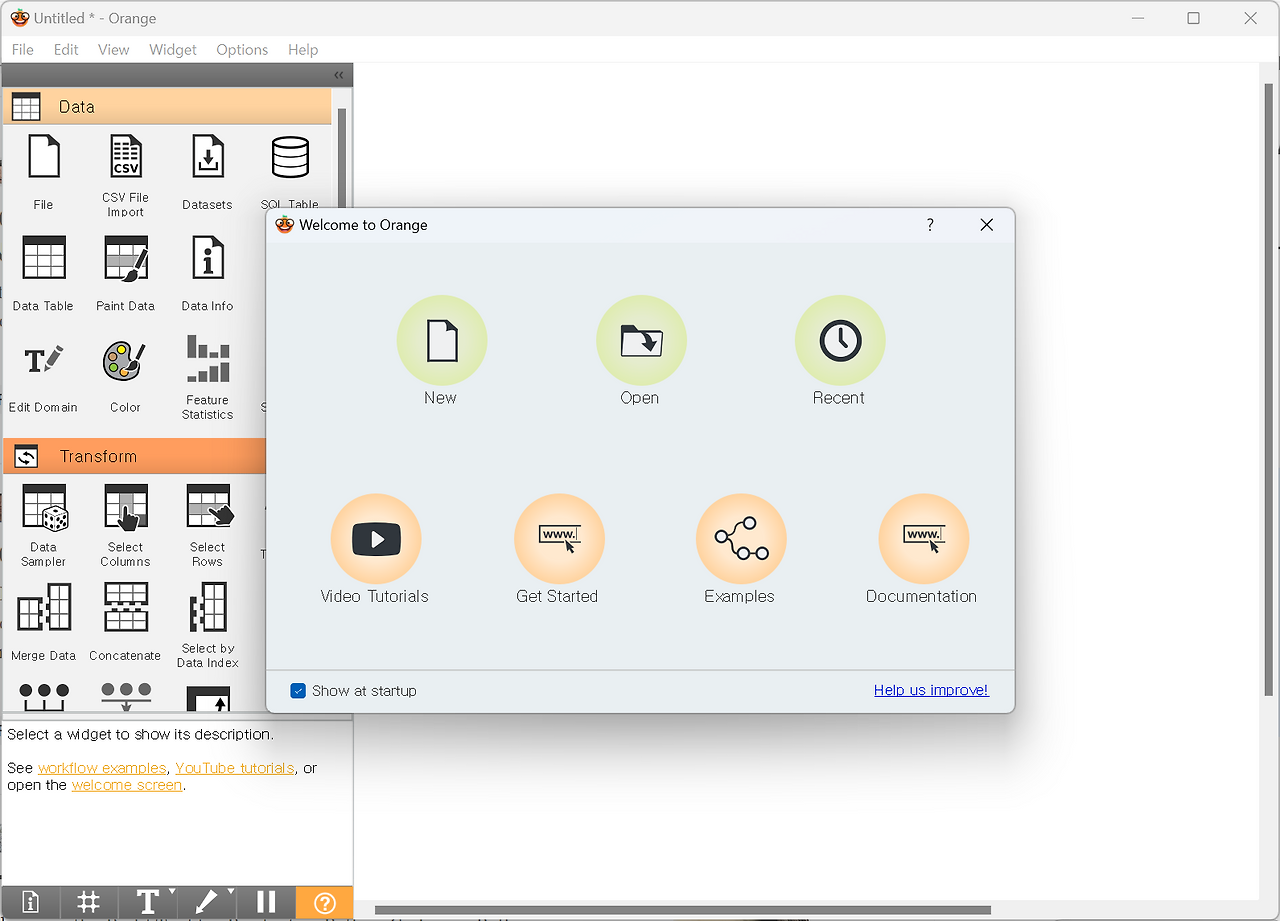Select the Paint Data widget
The image size is (1280, 921).
click(x=125, y=273)
